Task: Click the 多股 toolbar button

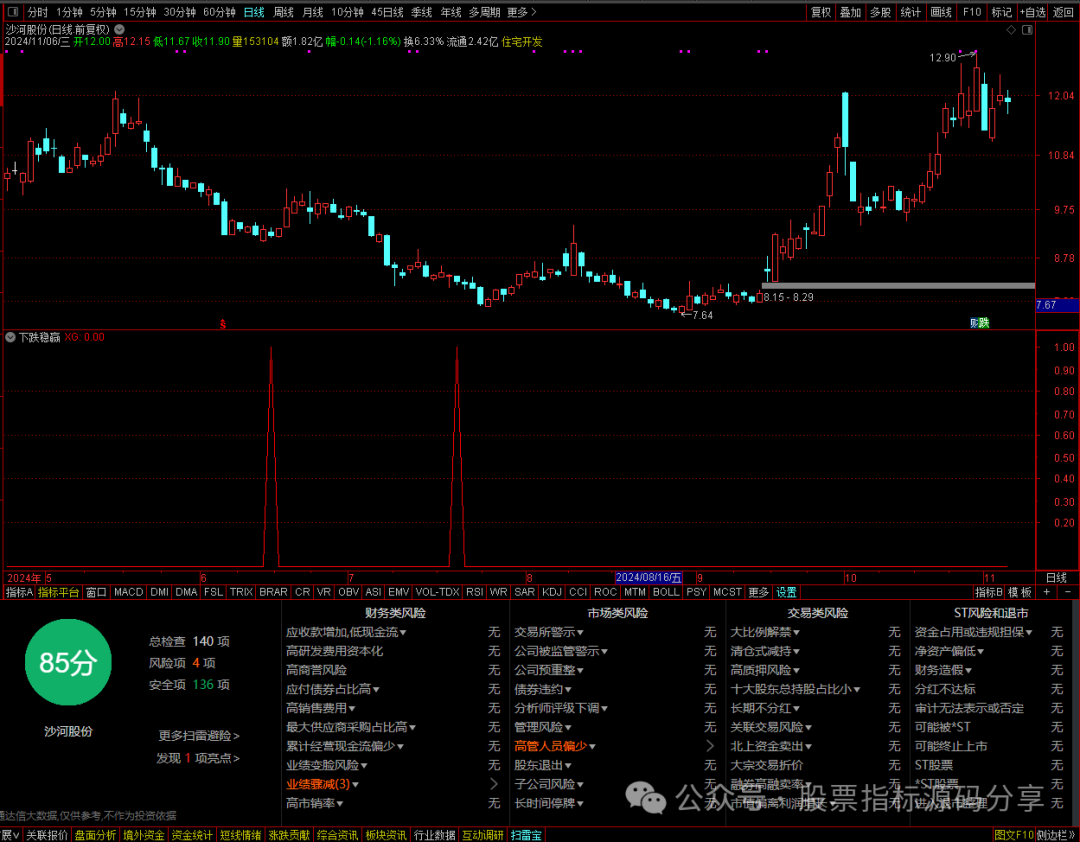Action: pos(880,12)
